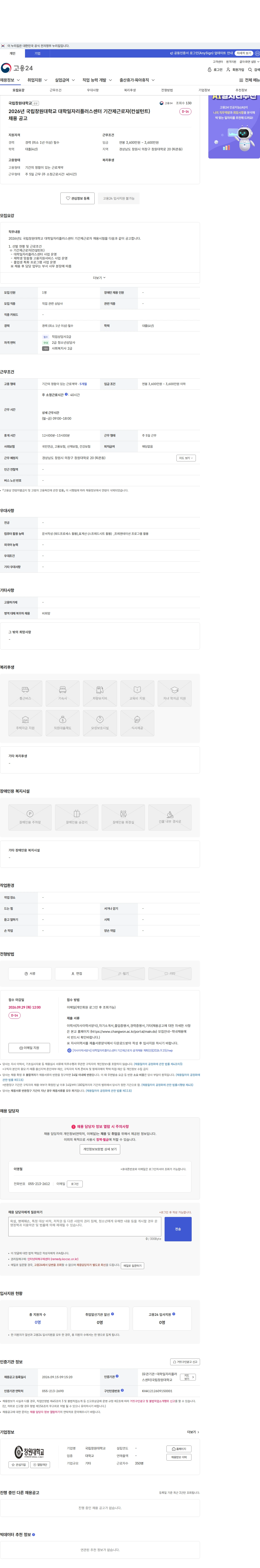Viewport: 260px width, 1568px height.
Task: Click the 차량유지비 welfare icon
Action: tap(100, 693)
